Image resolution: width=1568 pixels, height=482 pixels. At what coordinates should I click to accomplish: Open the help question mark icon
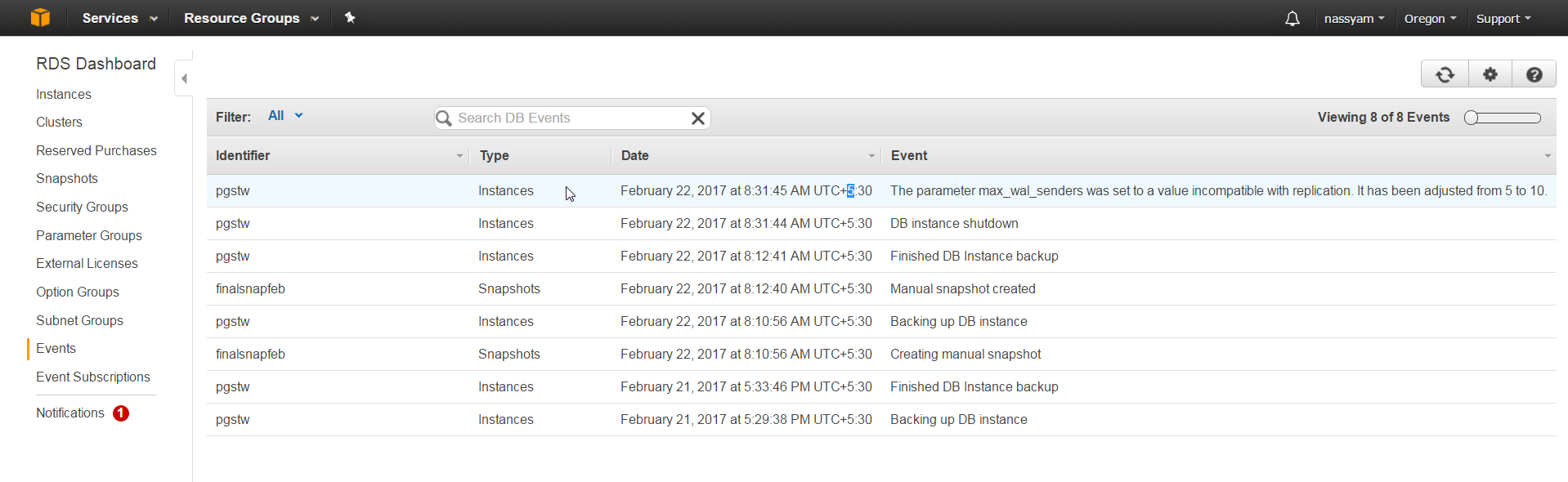[x=1534, y=74]
